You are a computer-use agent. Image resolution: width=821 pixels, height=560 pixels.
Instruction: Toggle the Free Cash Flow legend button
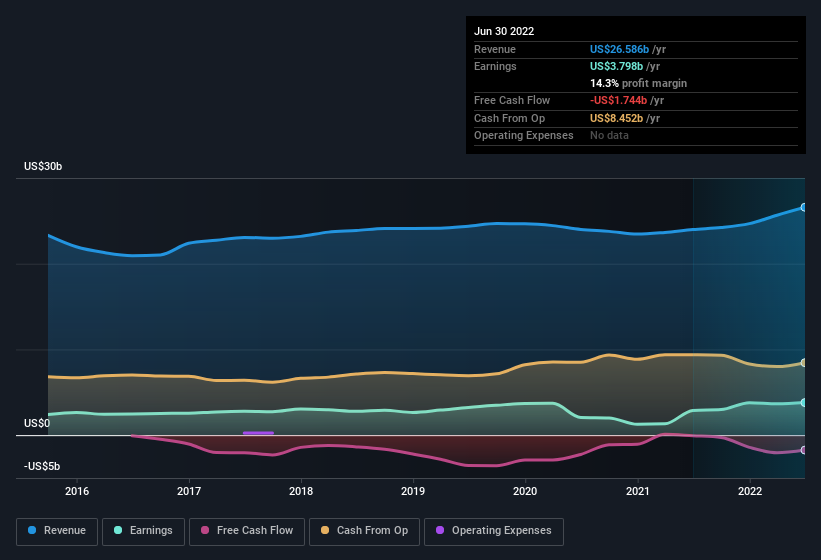pos(247,531)
